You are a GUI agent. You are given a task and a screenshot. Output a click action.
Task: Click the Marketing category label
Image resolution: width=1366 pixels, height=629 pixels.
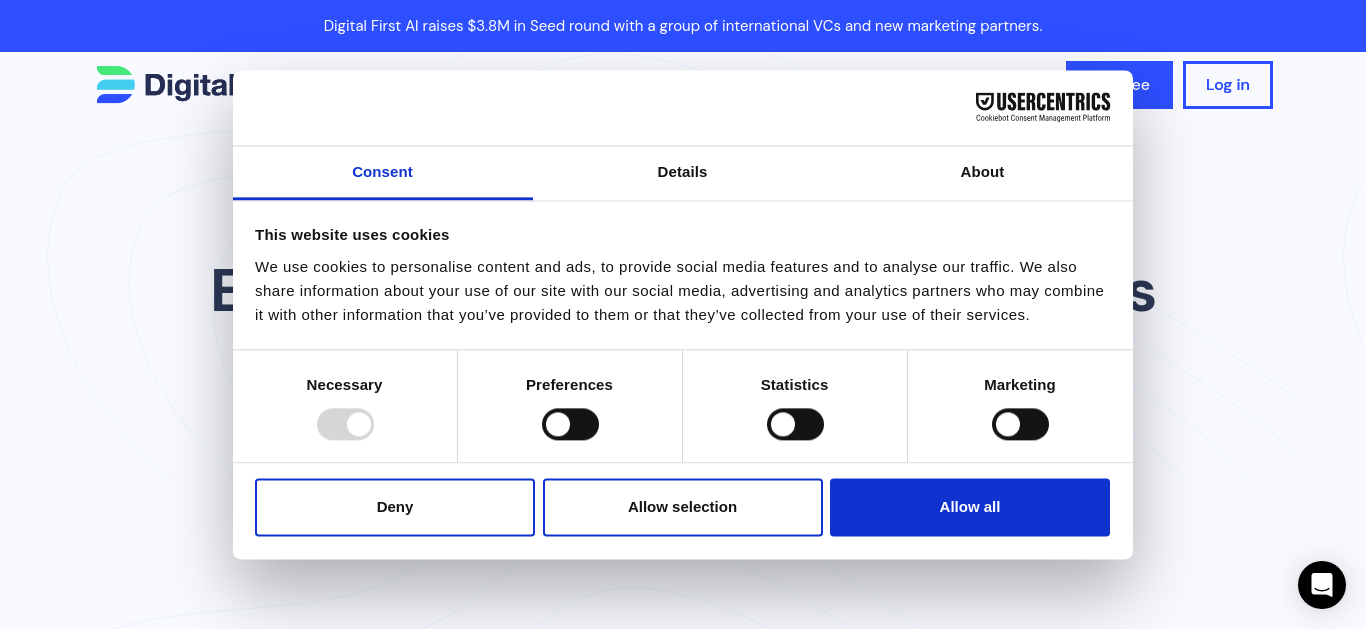point(1020,385)
